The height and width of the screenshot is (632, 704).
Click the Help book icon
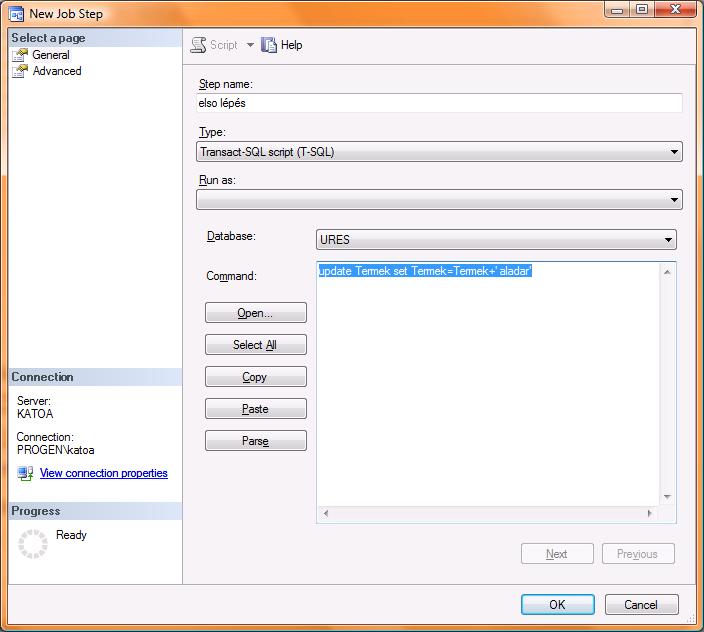coord(269,45)
